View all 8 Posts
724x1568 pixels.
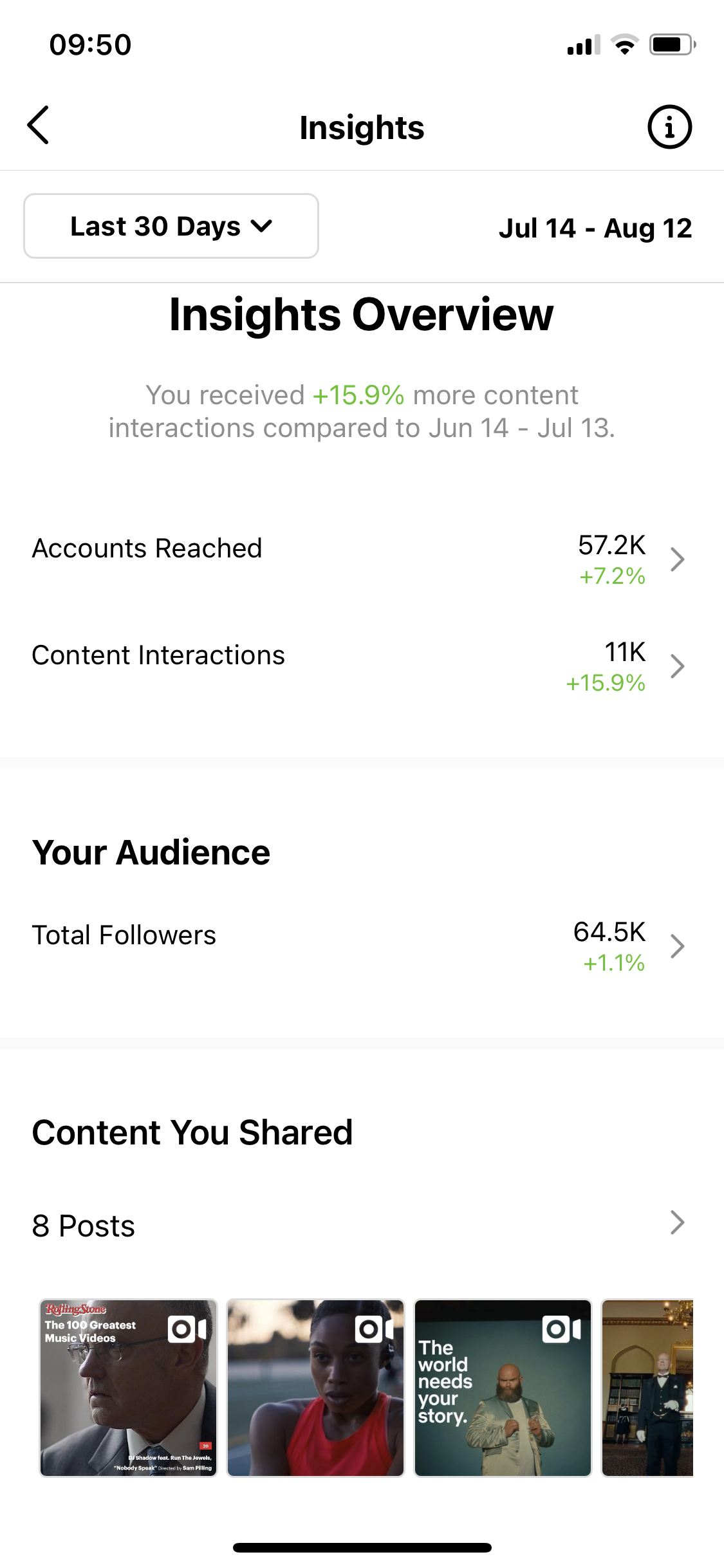pos(84,1226)
